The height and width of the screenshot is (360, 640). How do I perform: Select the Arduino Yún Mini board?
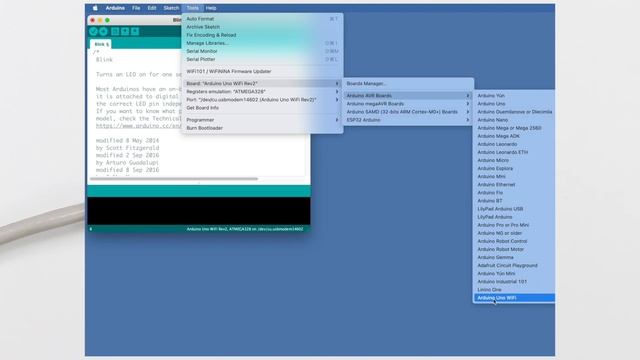[x=514, y=273]
